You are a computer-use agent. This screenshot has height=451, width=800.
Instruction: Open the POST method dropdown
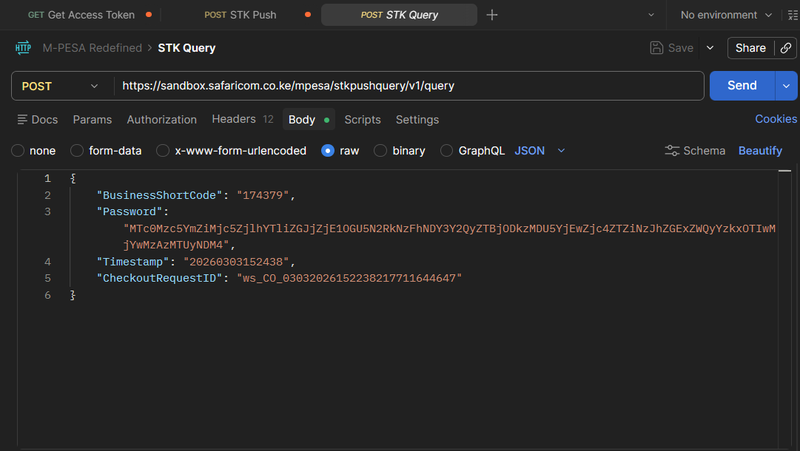pos(60,86)
